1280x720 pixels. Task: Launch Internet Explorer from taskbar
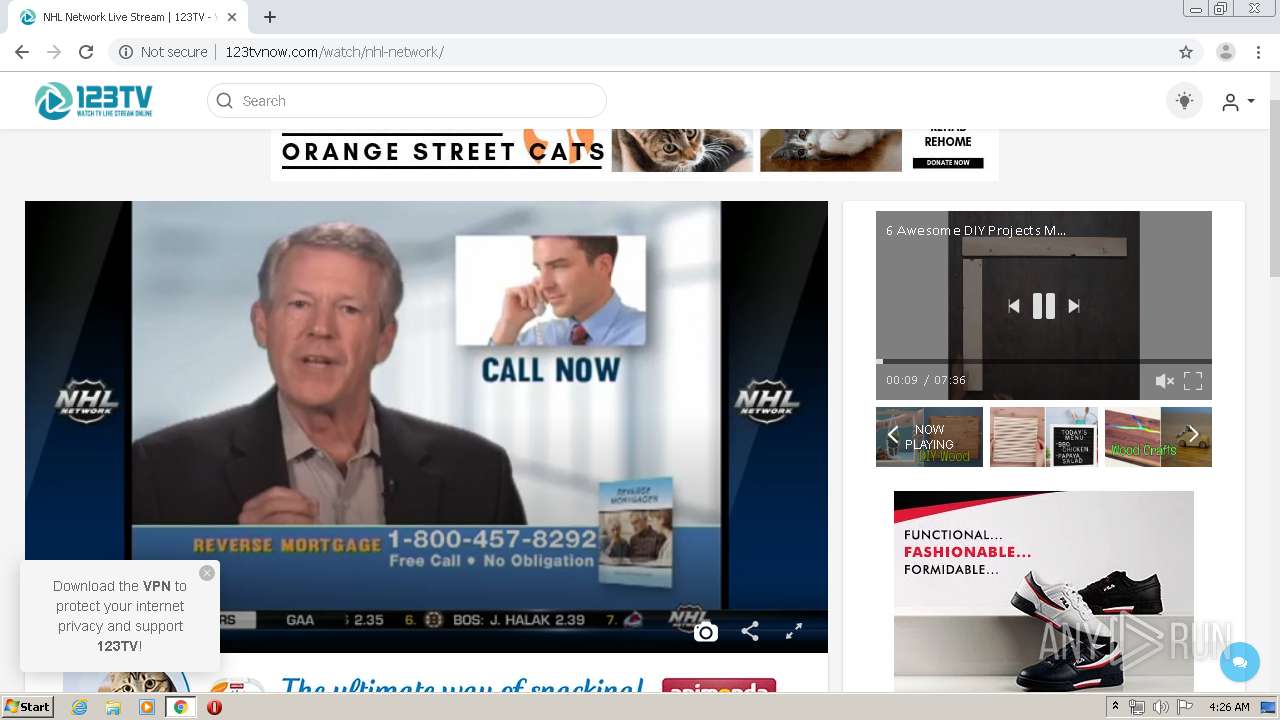[79, 707]
